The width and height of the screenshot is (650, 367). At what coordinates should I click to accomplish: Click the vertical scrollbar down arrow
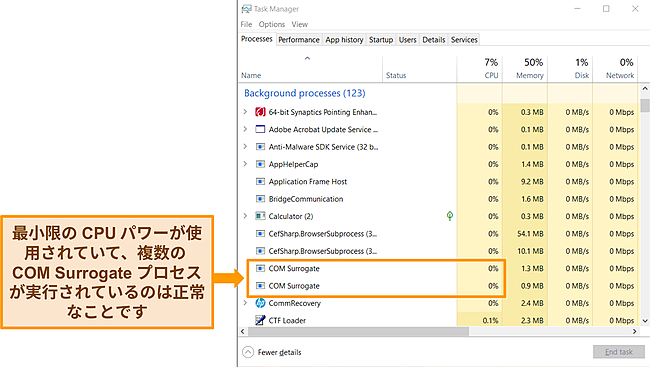(x=645, y=321)
